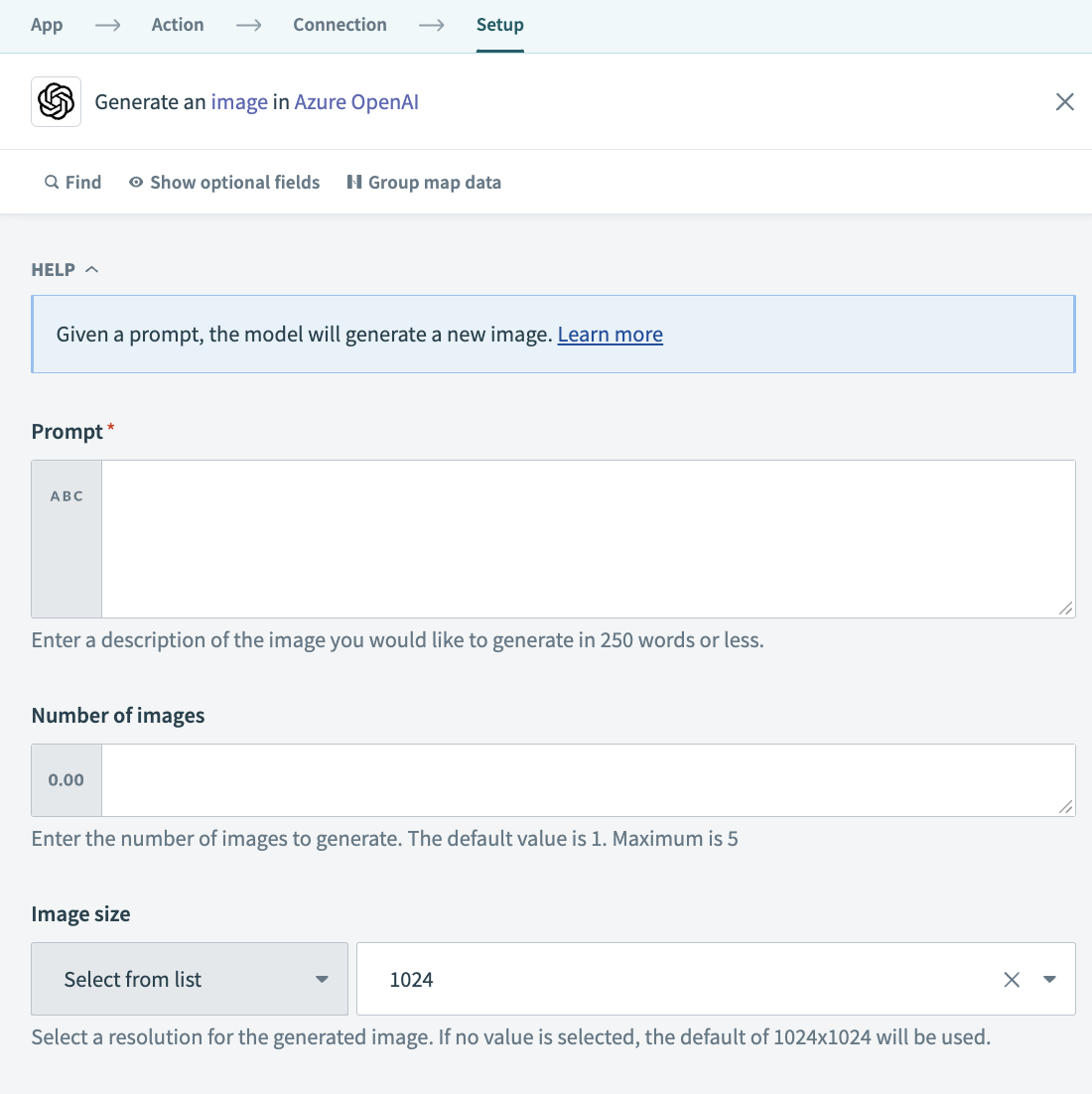This screenshot has height=1094, width=1092.
Task: Open the image size value dropdown arrow
Action: [1049, 979]
